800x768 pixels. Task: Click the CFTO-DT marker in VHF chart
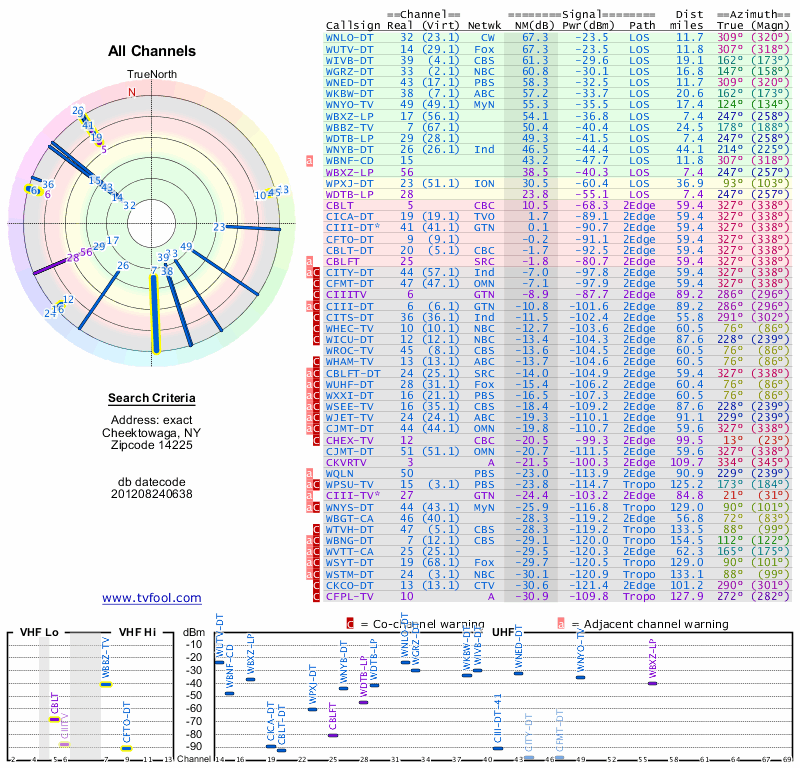[x=127, y=749]
